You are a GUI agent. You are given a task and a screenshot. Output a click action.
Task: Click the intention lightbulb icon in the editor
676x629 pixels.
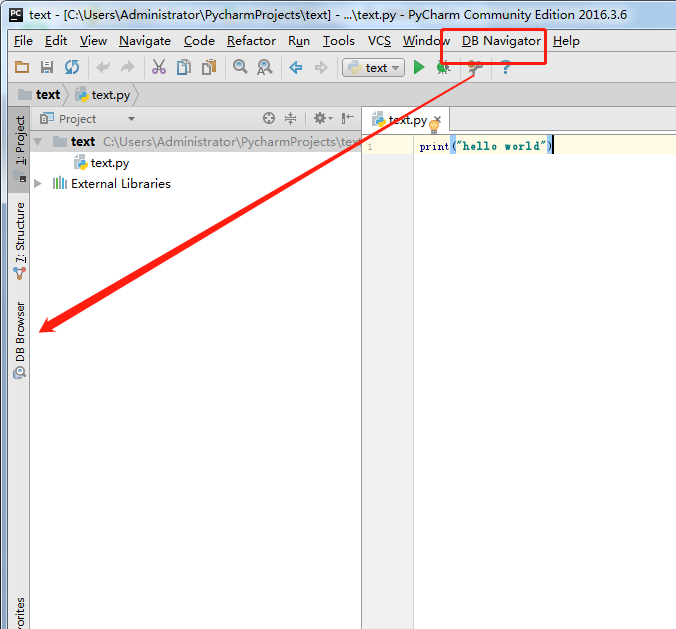pos(434,127)
